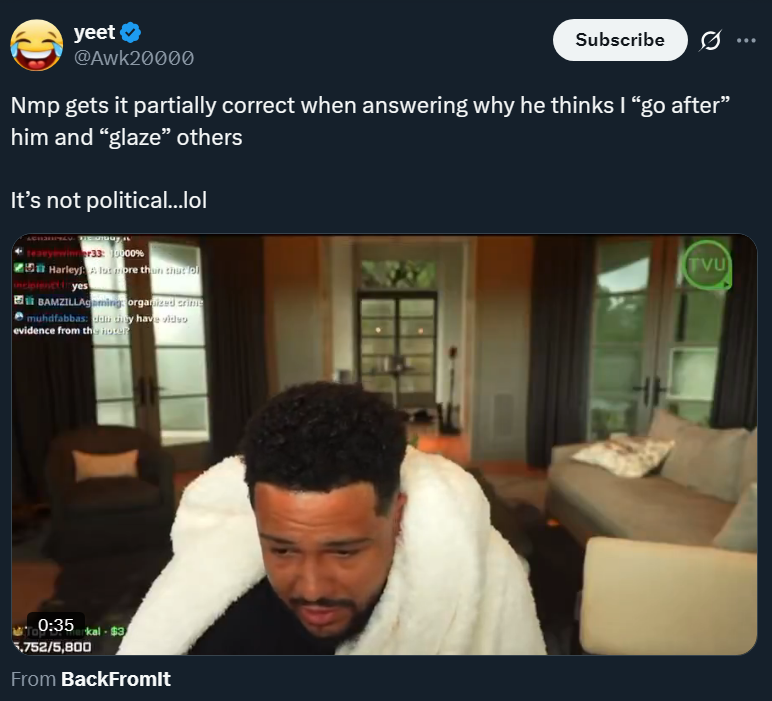Click the tweet text starting with Nmp
Screen dimensions: 772x701
370,121
